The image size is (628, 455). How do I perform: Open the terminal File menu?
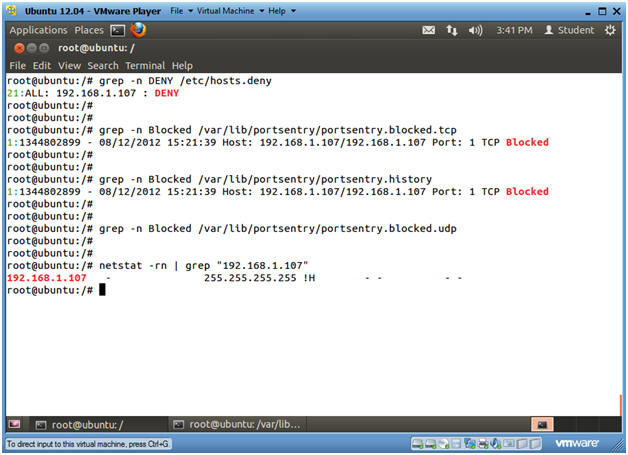tap(18, 66)
